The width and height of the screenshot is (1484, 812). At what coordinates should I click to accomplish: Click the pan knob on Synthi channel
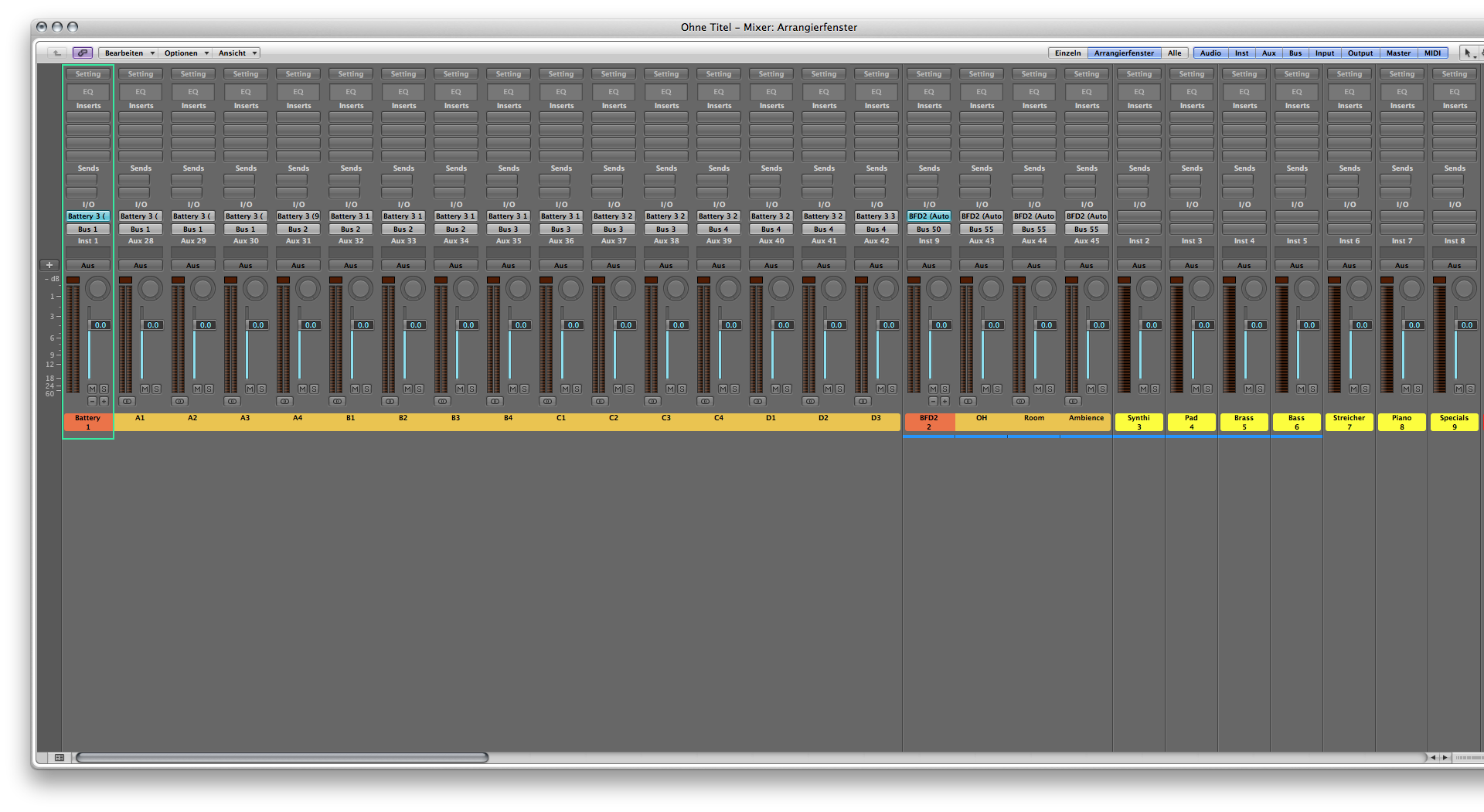point(1149,289)
